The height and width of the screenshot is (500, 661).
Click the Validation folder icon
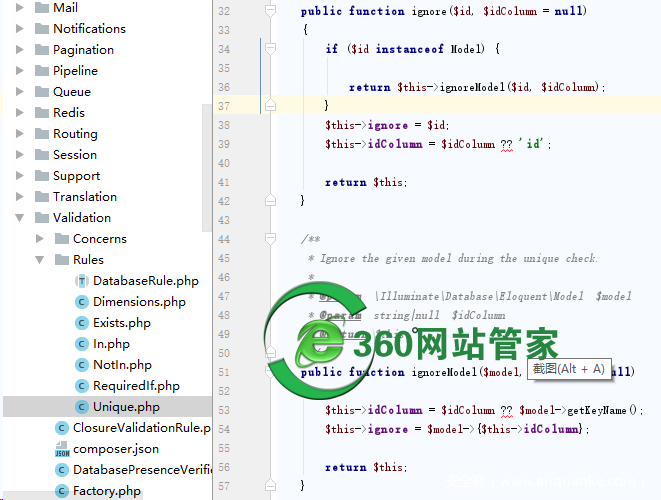pos(42,218)
